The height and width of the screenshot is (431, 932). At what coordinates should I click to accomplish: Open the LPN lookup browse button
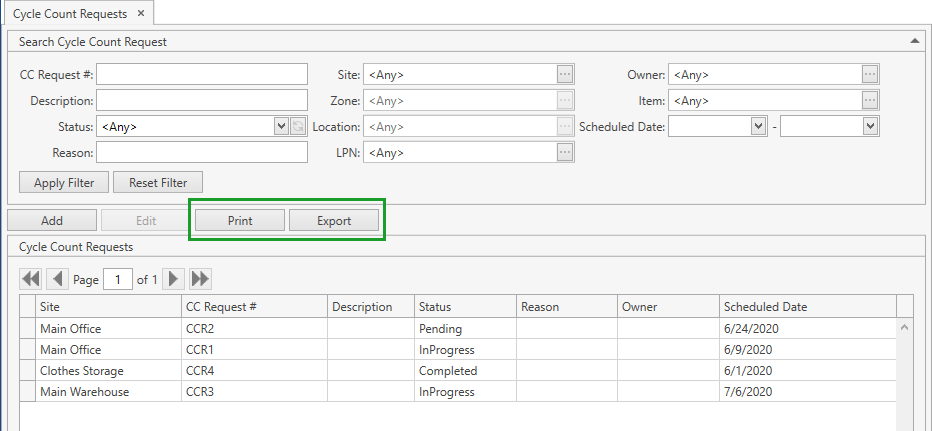[x=565, y=152]
